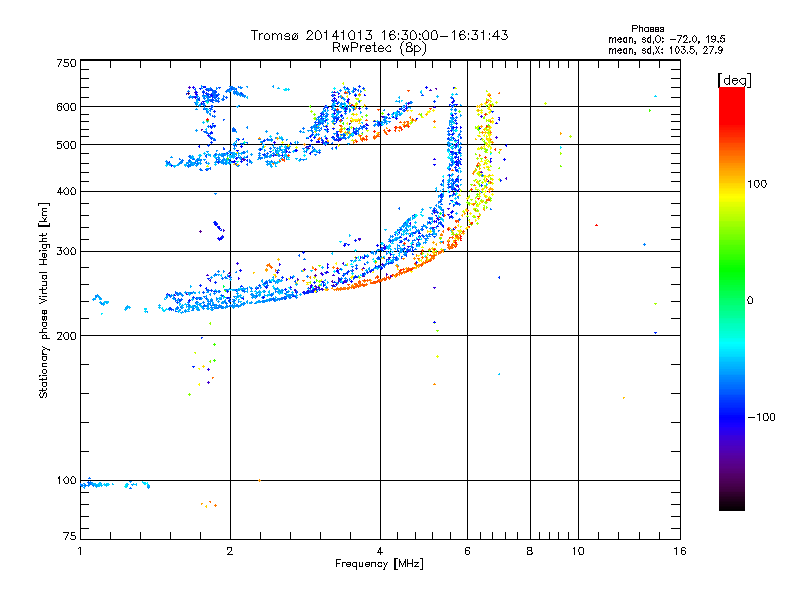Click the y-axis tick label '200'

pyautogui.click(x=66, y=336)
